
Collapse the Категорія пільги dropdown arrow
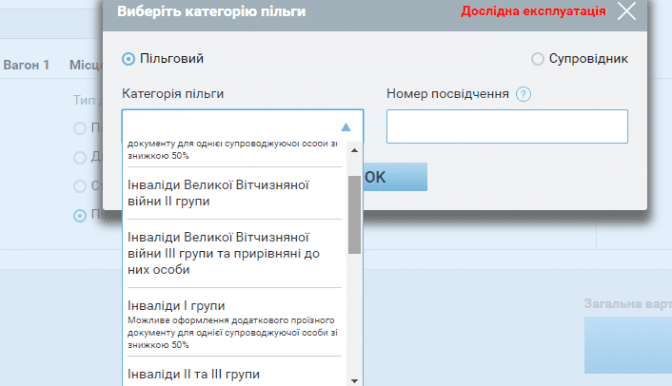click(346, 127)
